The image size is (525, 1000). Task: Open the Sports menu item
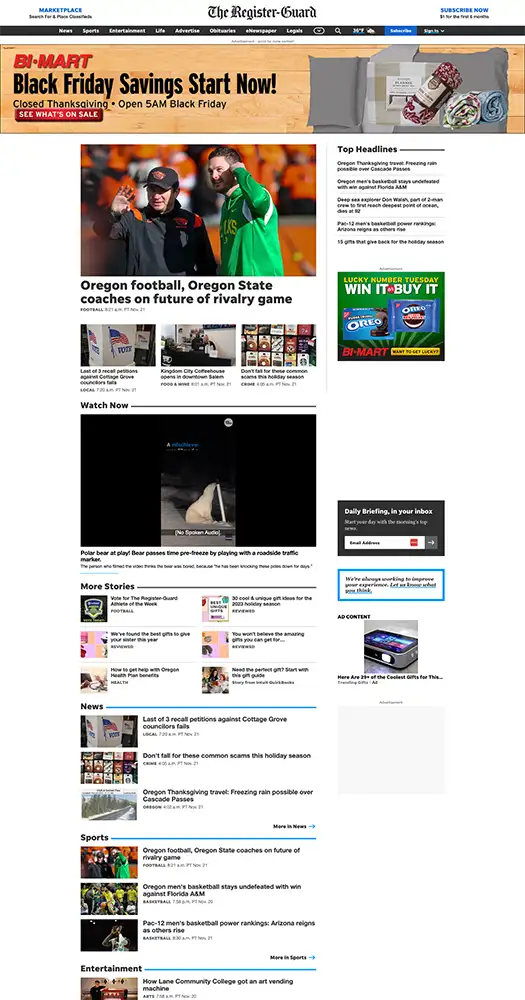[91, 31]
